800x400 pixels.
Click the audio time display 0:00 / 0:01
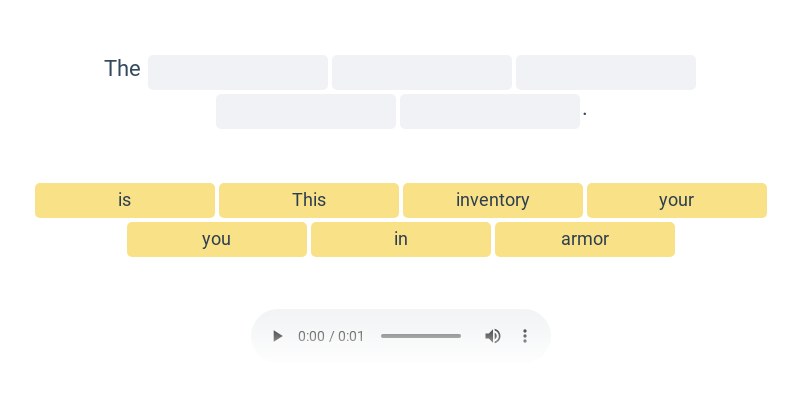(331, 336)
